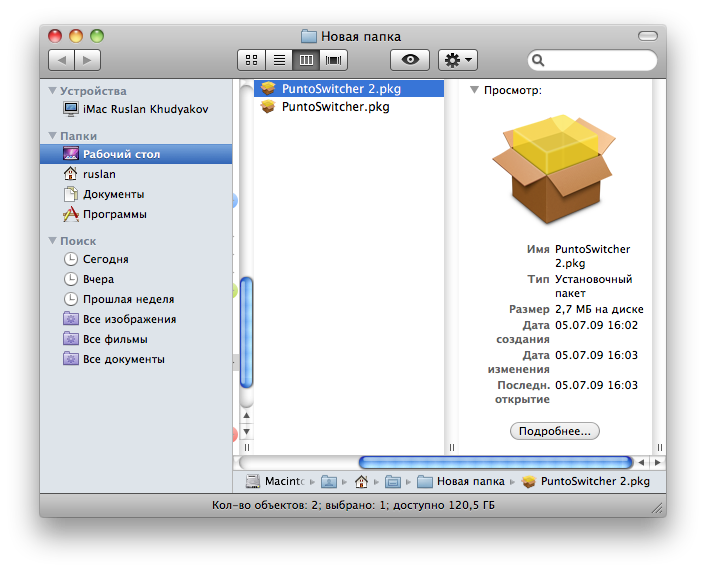706x572 pixels.
Task: Zoom window with the green button
Action: (x=97, y=36)
